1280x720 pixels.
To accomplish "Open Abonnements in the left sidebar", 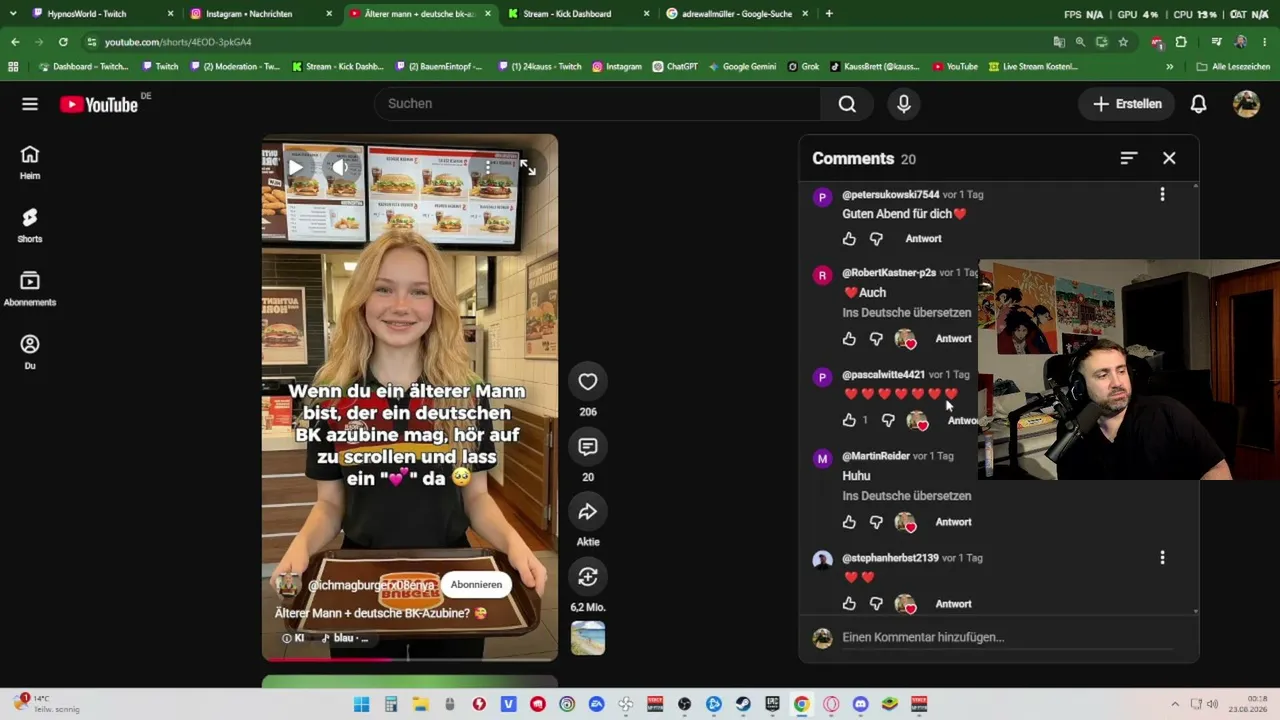I will (x=30, y=289).
